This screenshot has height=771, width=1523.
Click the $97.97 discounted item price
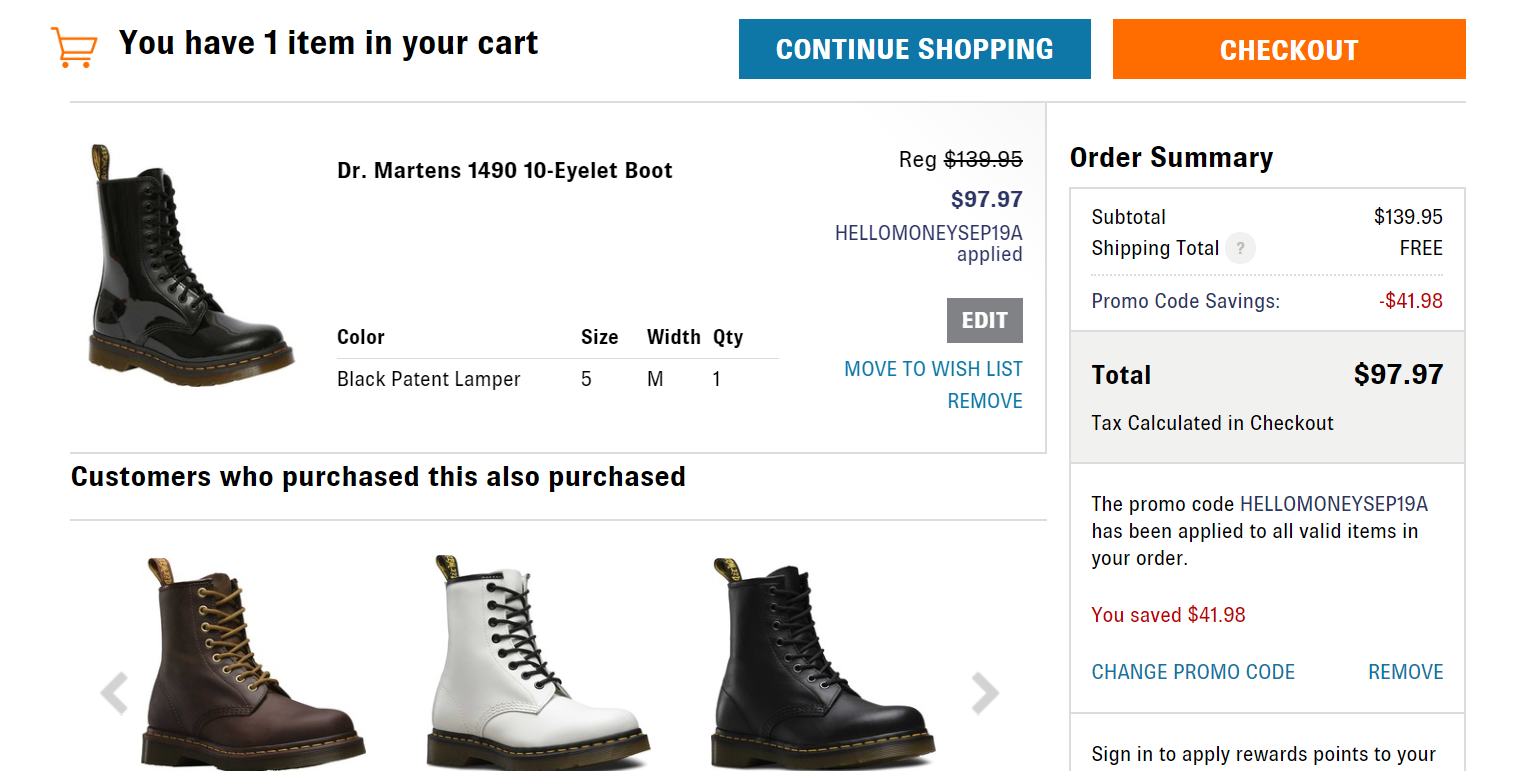(986, 199)
